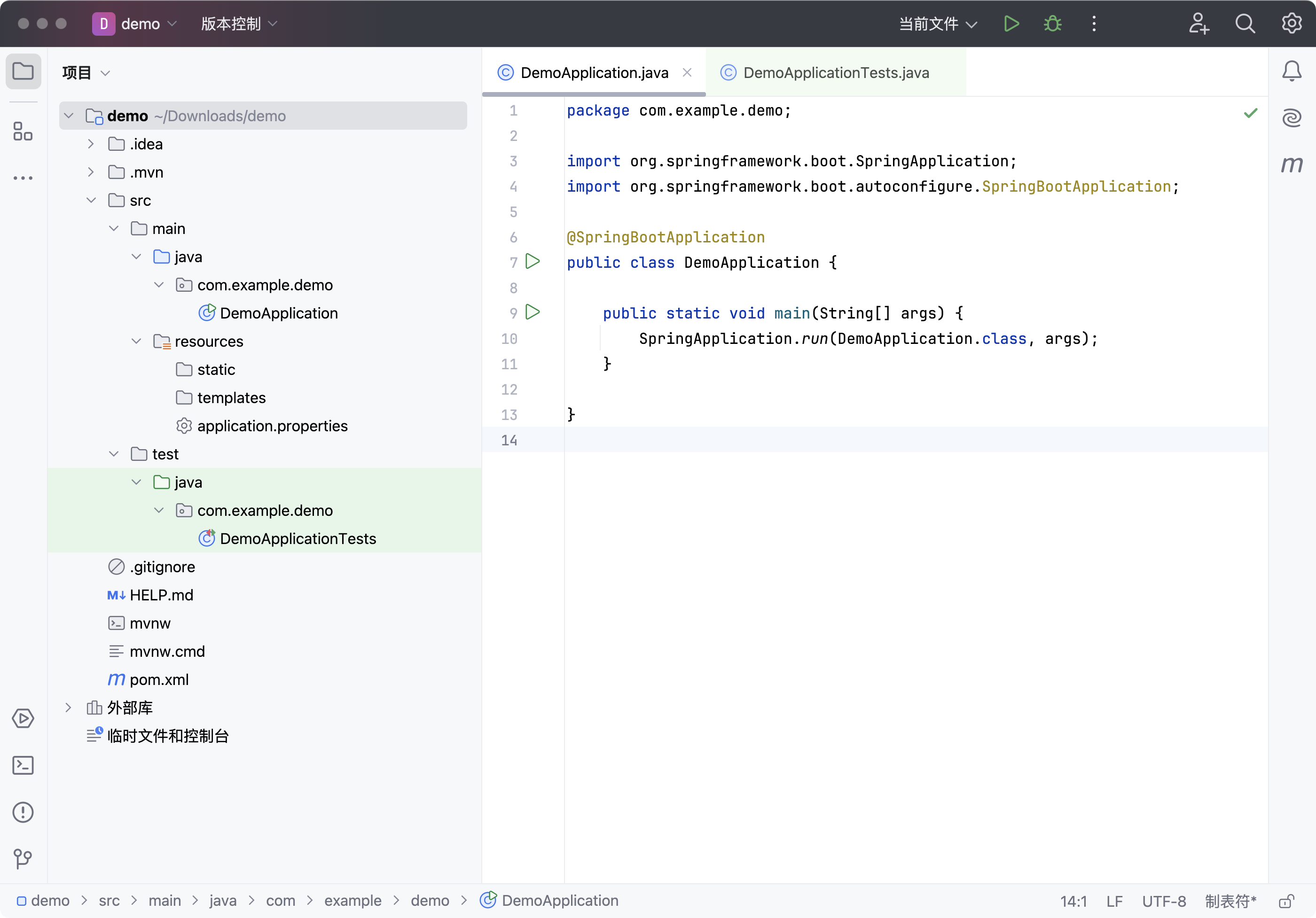Select the templates folder
This screenshot has height=918, width=1316.
click(221, 397)
